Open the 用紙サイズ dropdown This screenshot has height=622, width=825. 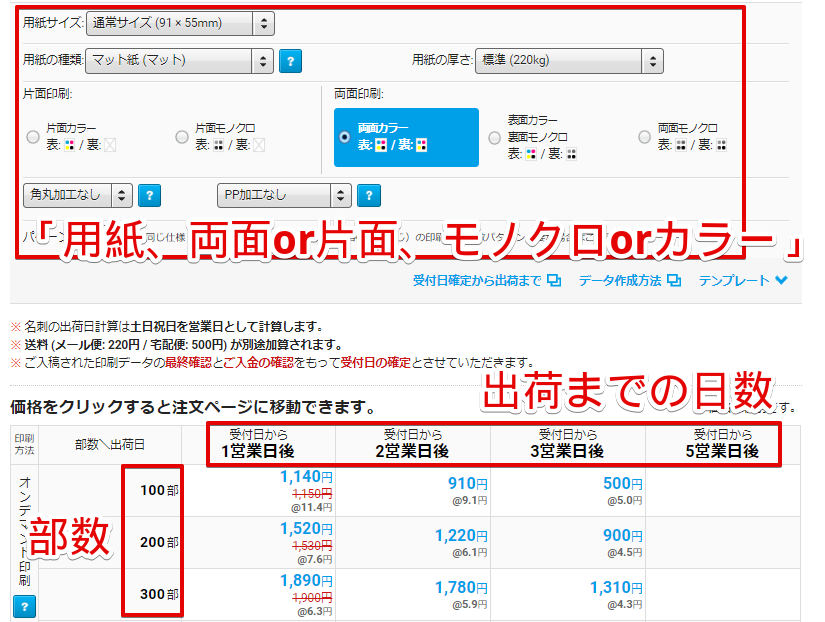180,22
